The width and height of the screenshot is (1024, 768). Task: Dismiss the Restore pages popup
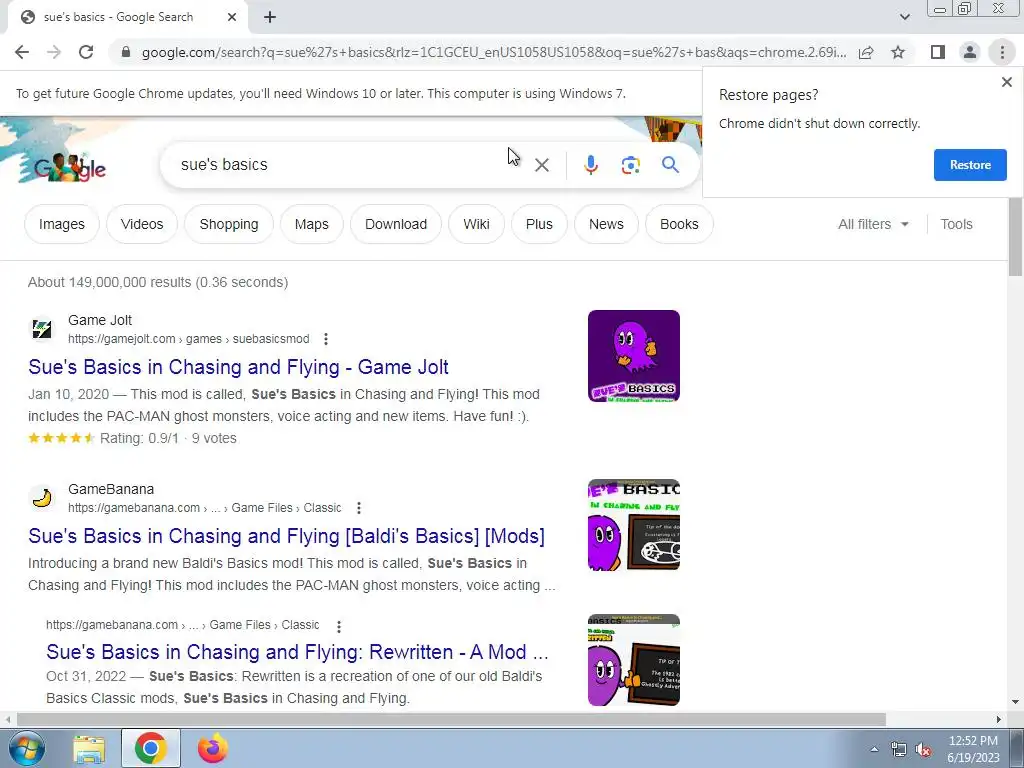(1006, 82)
